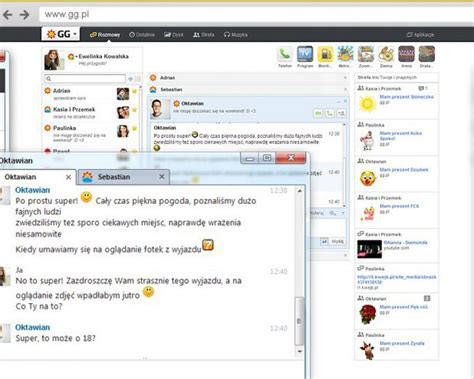
Task: Open the Muzyka tab
Action: point(236,35)
